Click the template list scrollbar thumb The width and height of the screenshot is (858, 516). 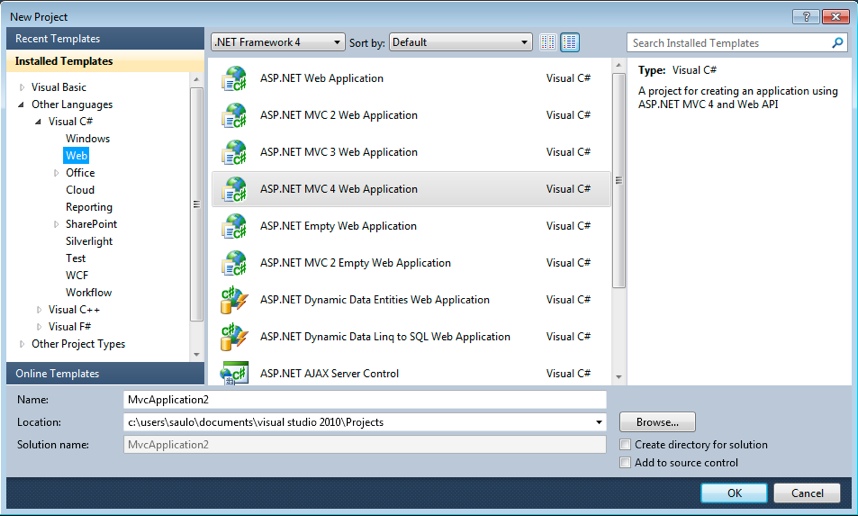[x=618, y=181]
